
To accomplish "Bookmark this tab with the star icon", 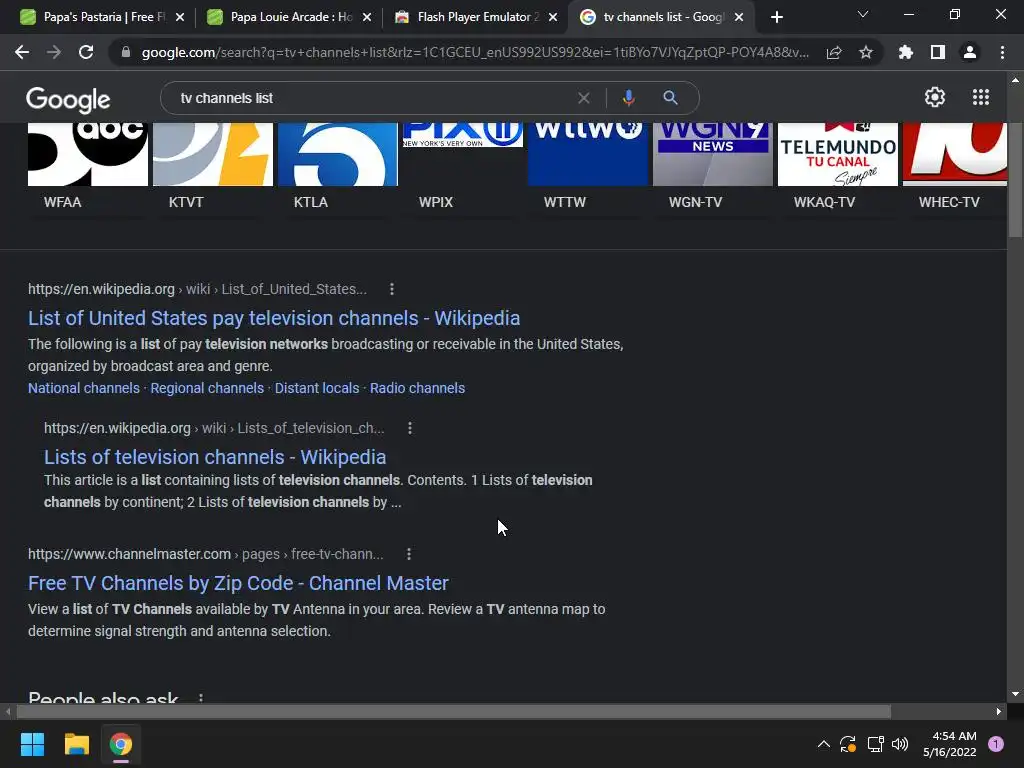I will pyautogui.click(x=866, y=52).
